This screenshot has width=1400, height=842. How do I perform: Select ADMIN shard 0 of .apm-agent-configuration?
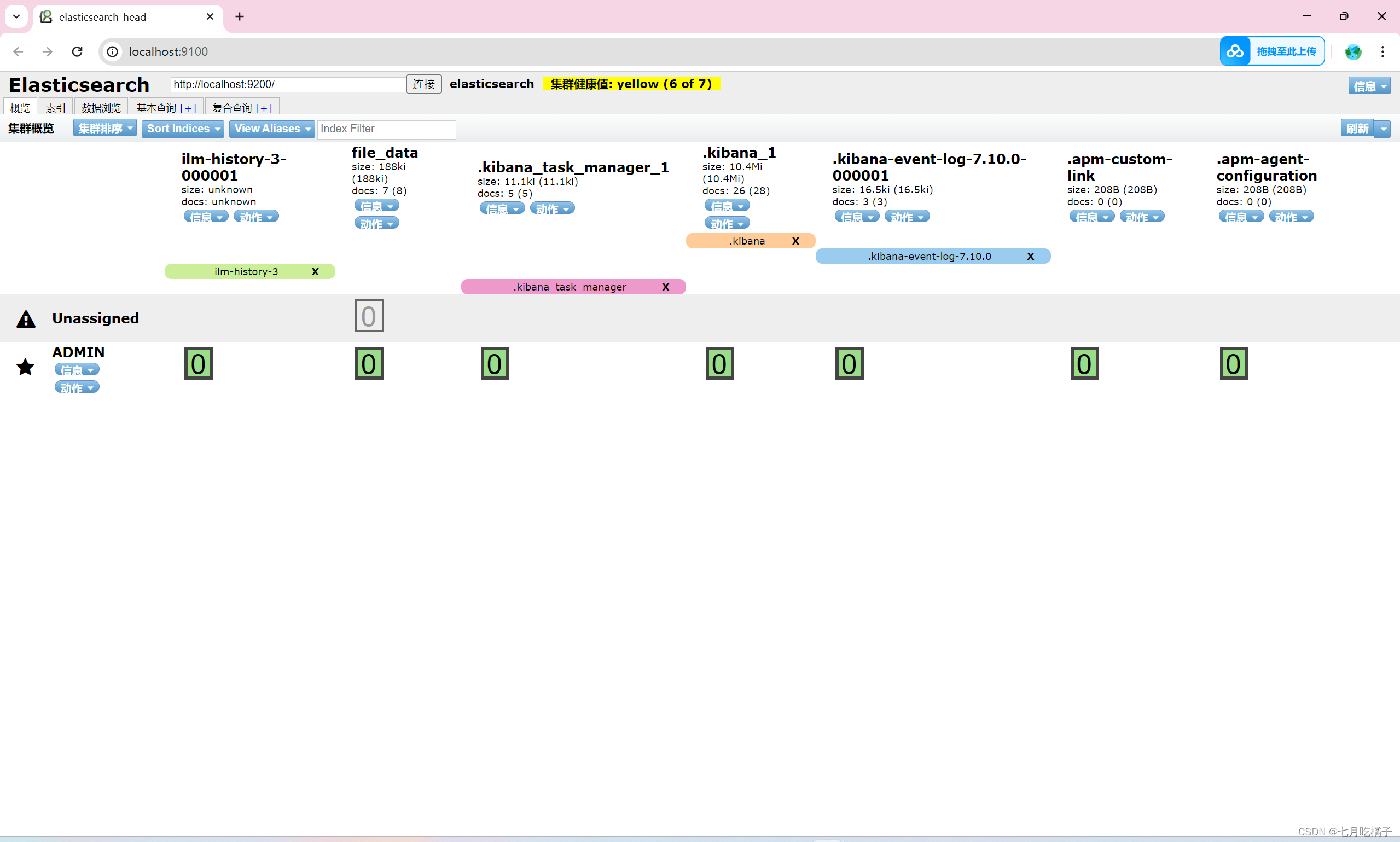pyautogui.click(x=1234, y=363)
